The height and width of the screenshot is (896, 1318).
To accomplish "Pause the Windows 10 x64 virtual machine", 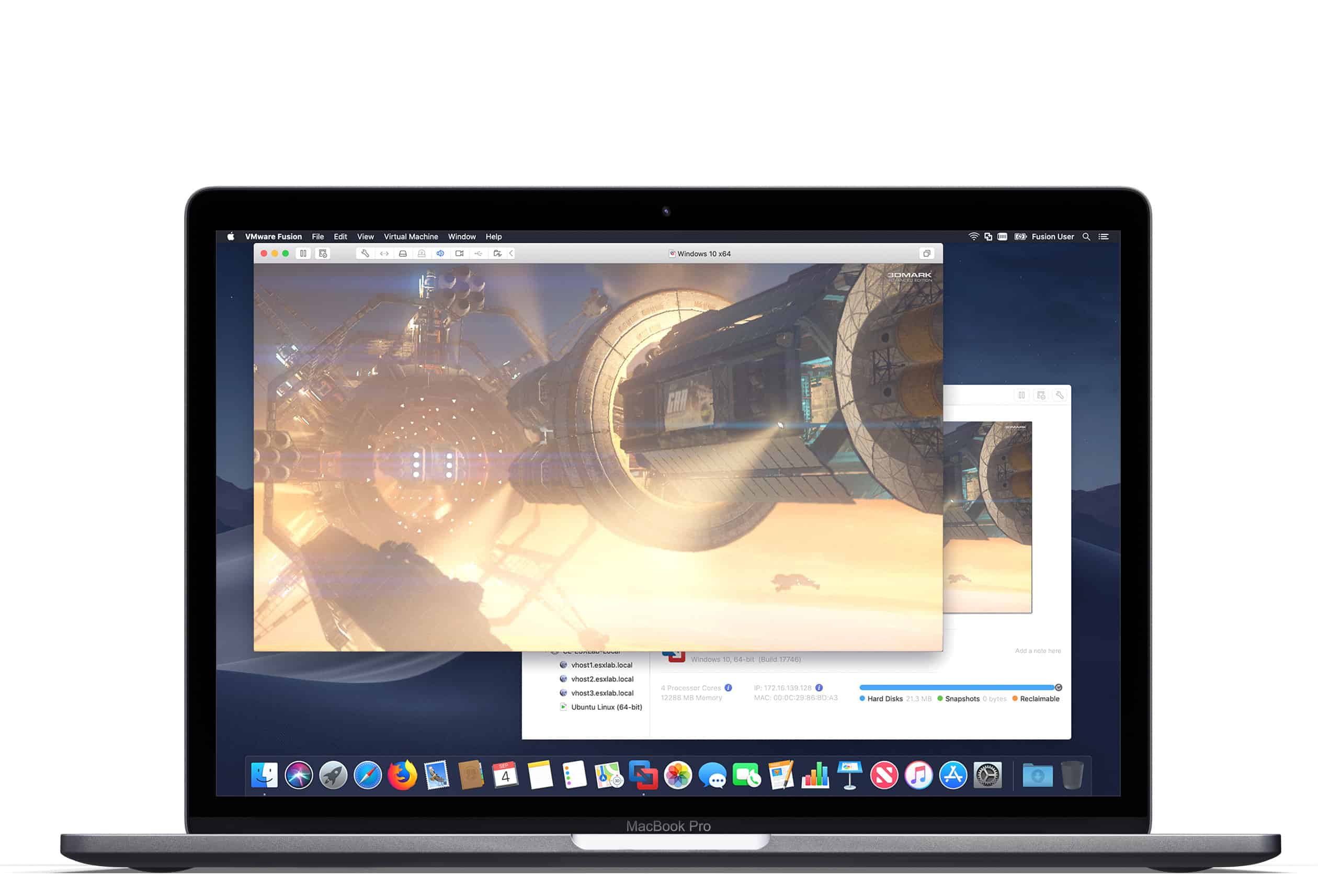I will (303, 254).
